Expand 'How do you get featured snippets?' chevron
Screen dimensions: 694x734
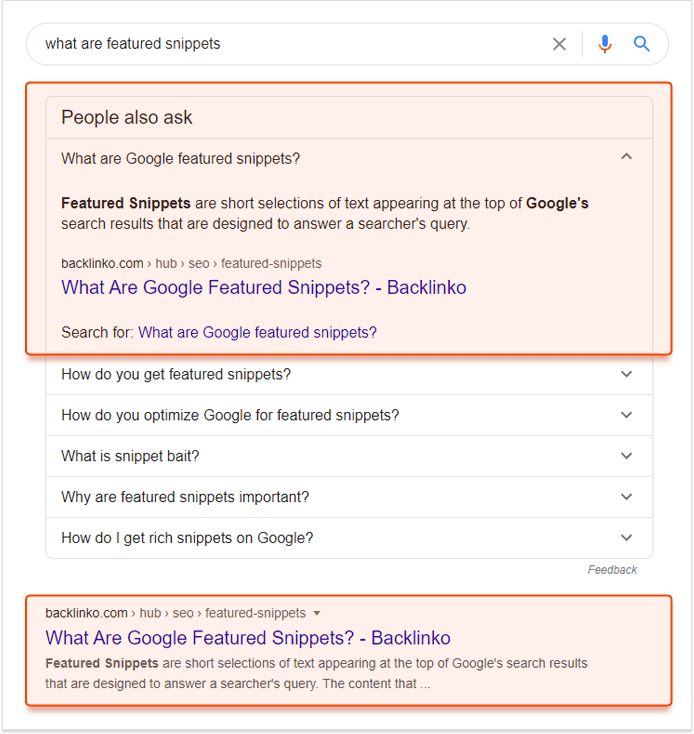coord(626,374)
